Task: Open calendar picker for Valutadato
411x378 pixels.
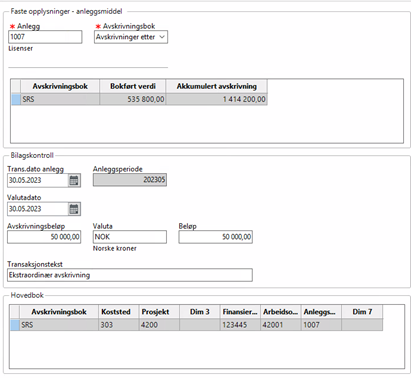Action: (74, 209)
